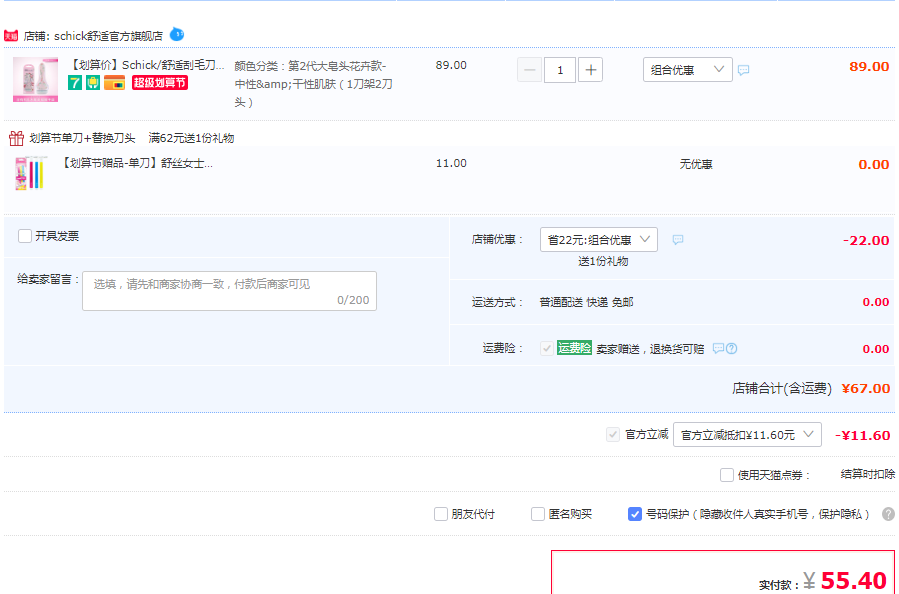Viewport: 899px width, 594px height.
Task: Uncheck the 号码保护 checkbox
Action: click(x=635, y=514)
